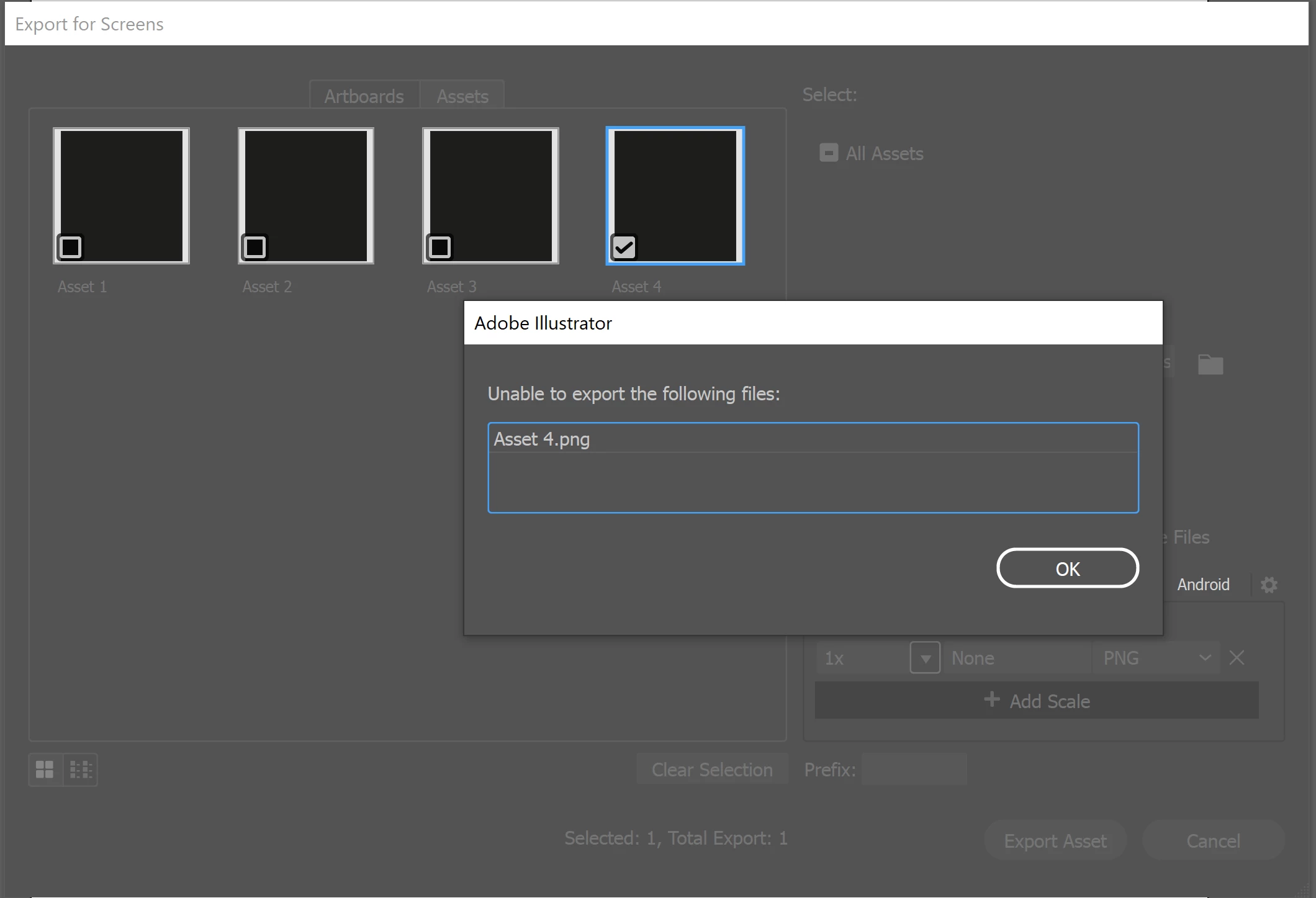Switch to large thumbnail grid view
This screenshot has height=898, width=1316.
click(45, 770)
